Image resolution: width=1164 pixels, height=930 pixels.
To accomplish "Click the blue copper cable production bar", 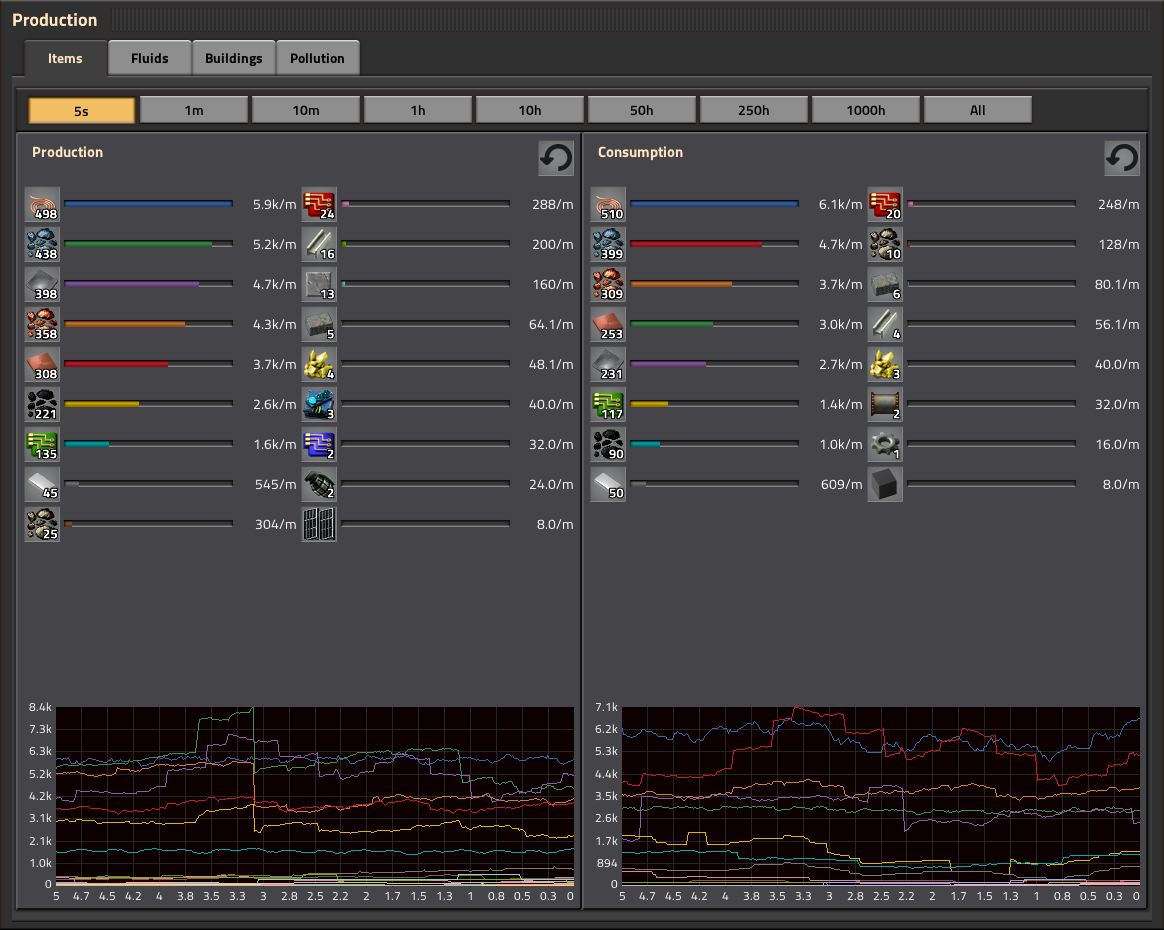I will (x=148, y=204).
